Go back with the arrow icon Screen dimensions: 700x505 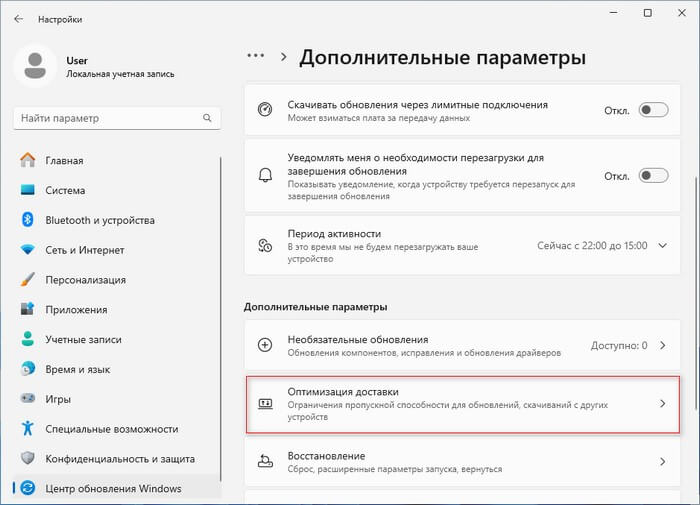point(18,19)
